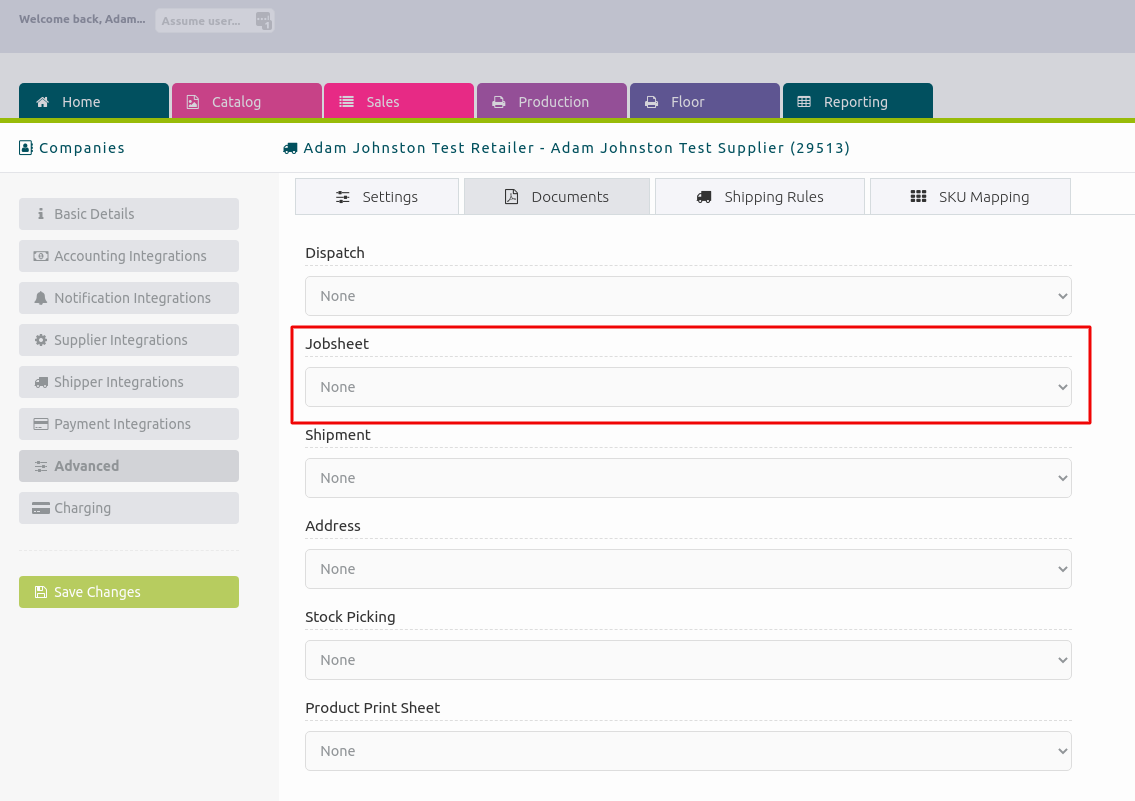This screenshot has width=1135, height=801.
Task: Click the Save Changes button
Action: point(129,592)
